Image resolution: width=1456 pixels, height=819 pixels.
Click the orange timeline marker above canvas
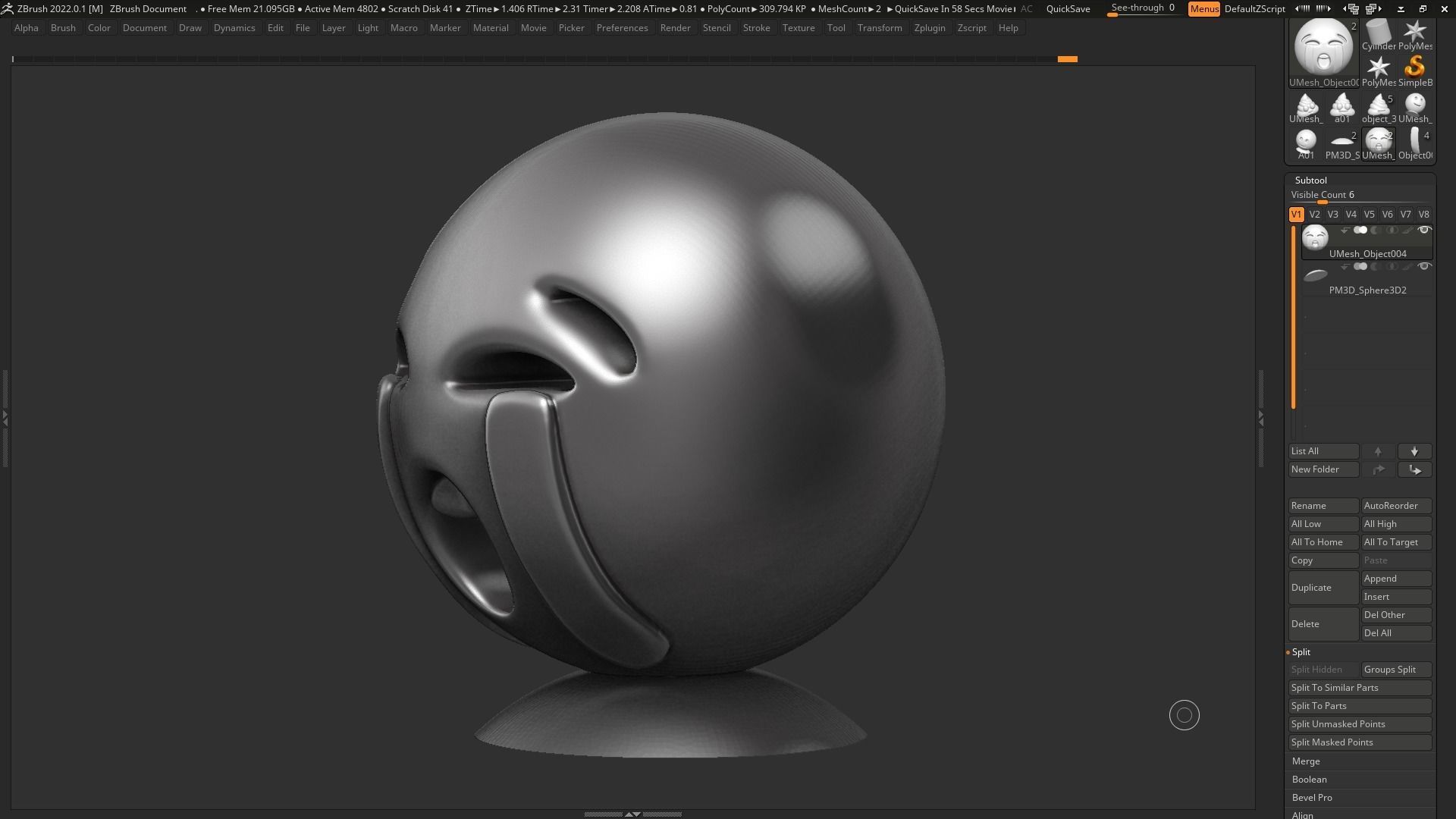point(1067,59)
